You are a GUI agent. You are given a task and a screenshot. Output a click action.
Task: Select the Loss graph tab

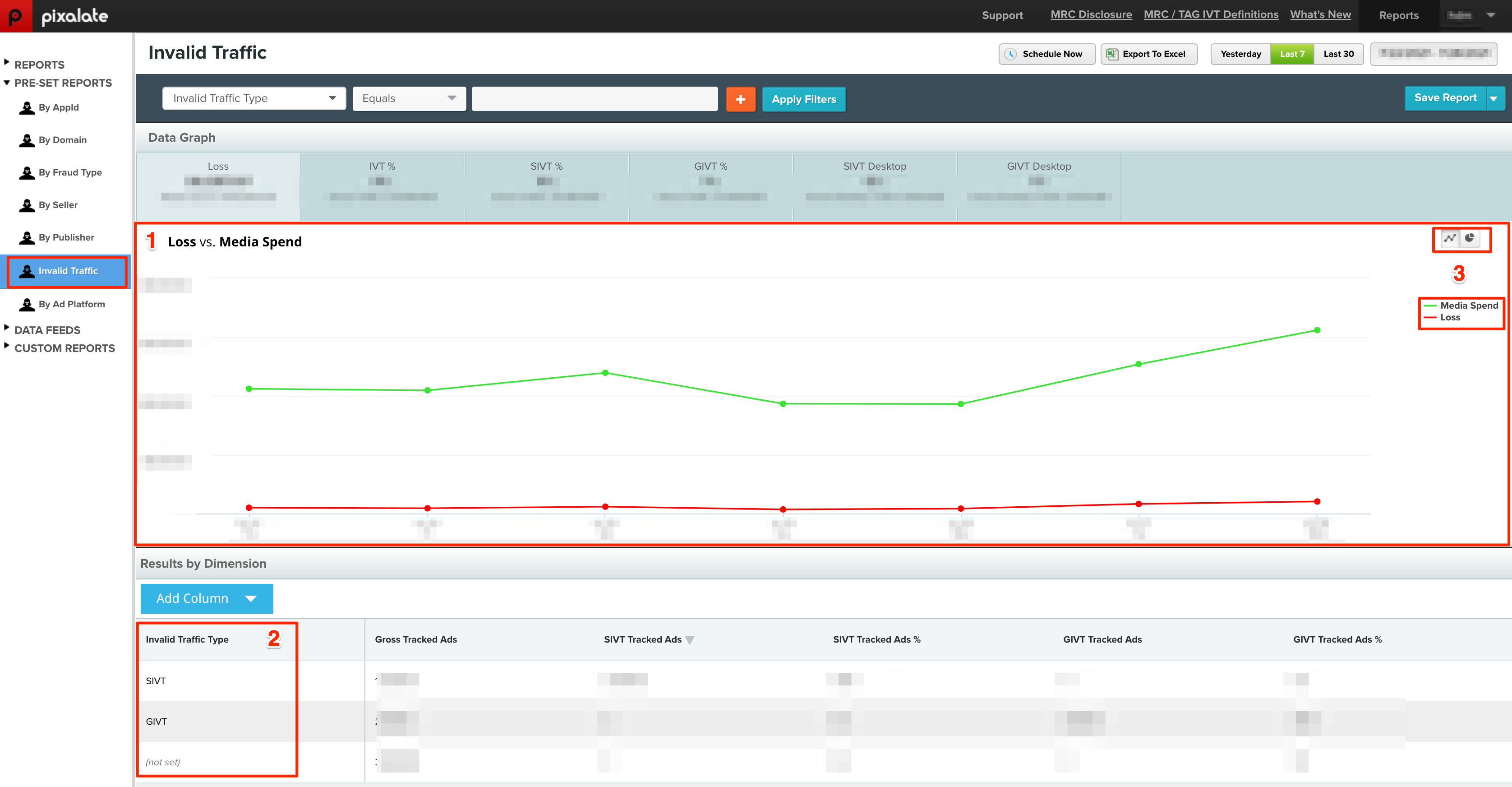[x=218, y=187]
